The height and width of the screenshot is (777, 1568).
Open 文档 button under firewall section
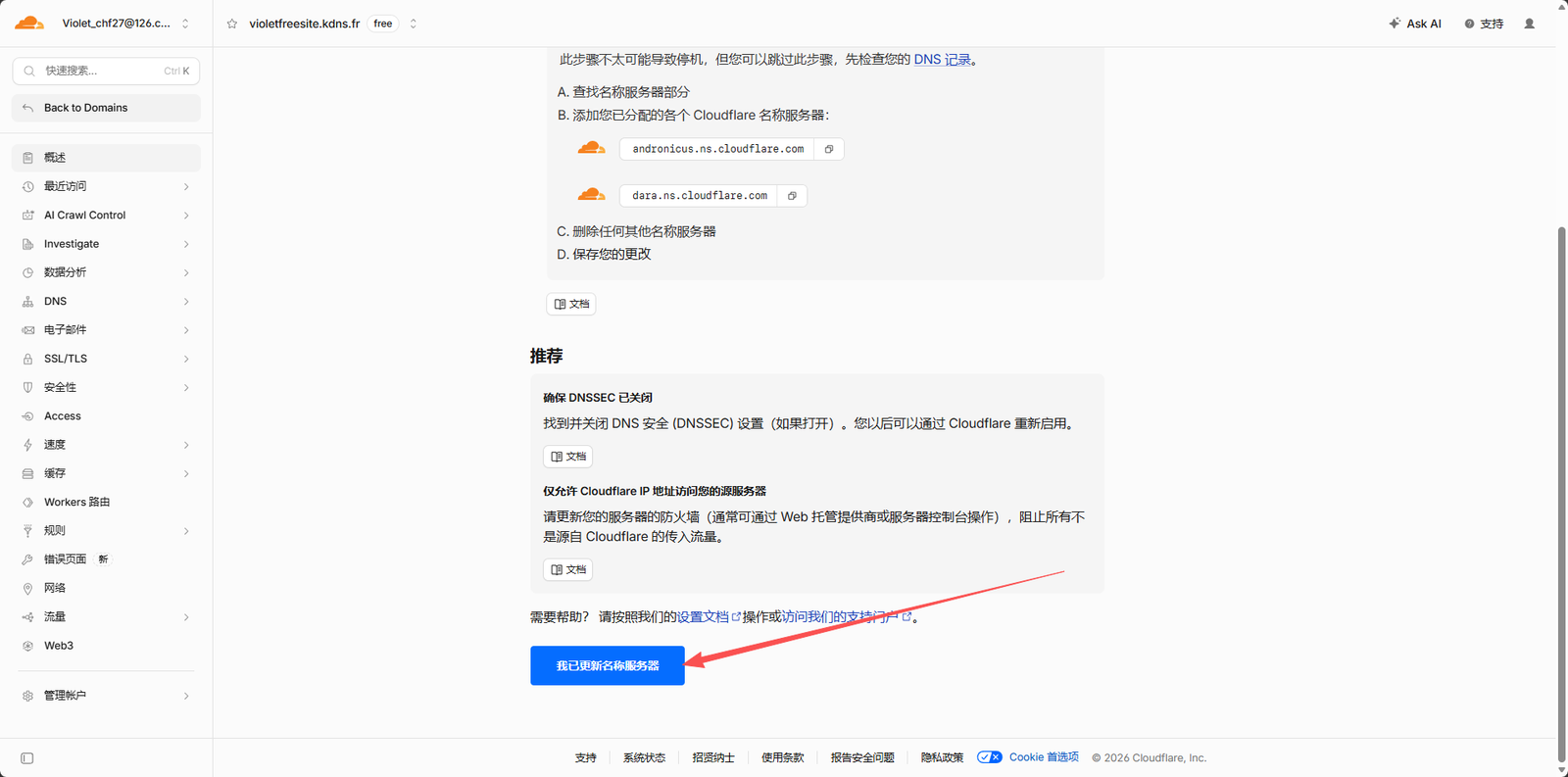coord(567,569)
